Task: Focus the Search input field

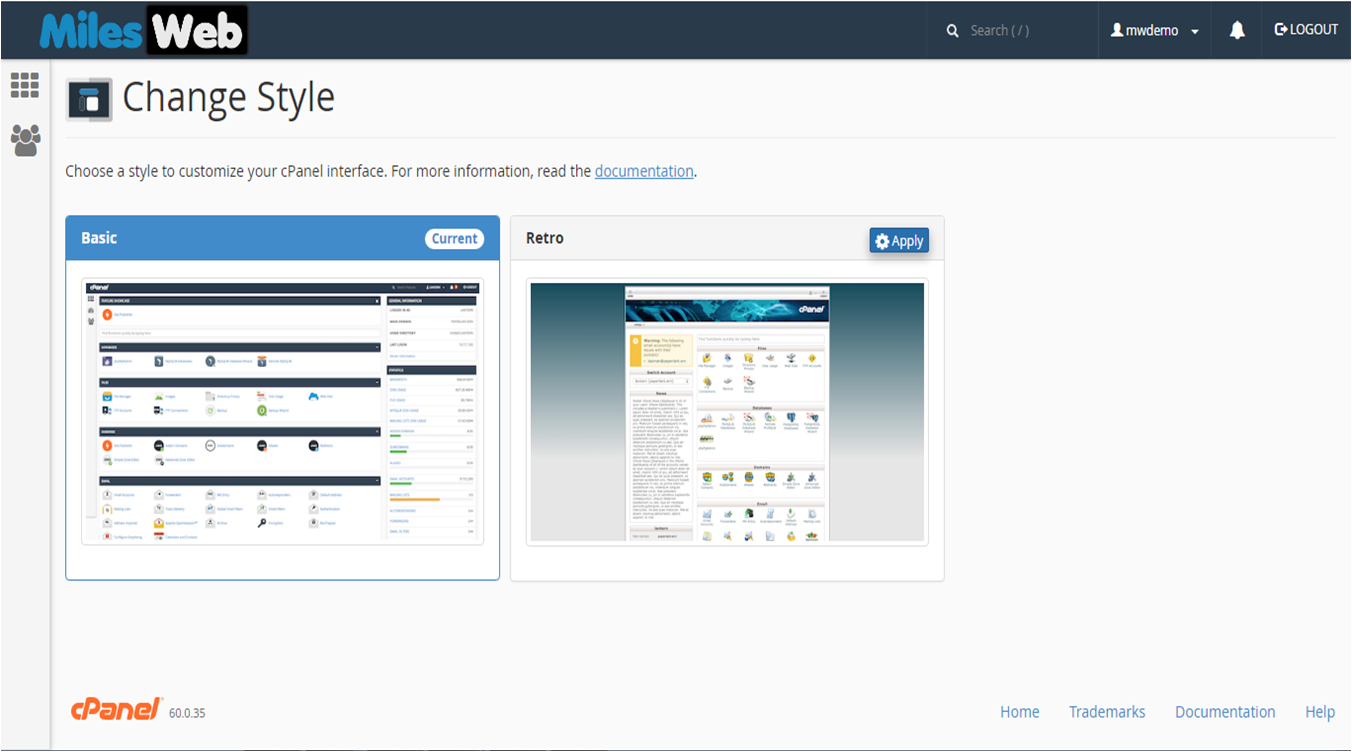Action: click(x=1026, y=31)
